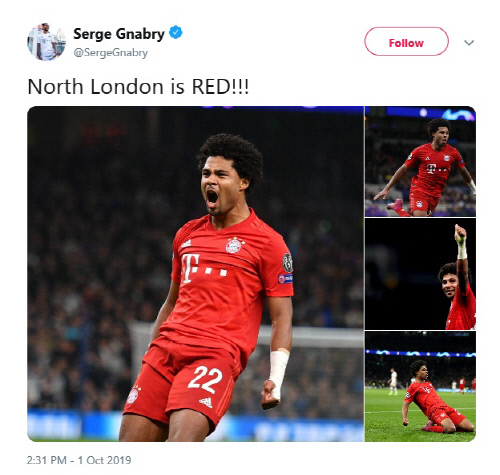The image size is (500, 475).
Task: Click the Champions League badge on the sleeve
Action: coord(287,263)
